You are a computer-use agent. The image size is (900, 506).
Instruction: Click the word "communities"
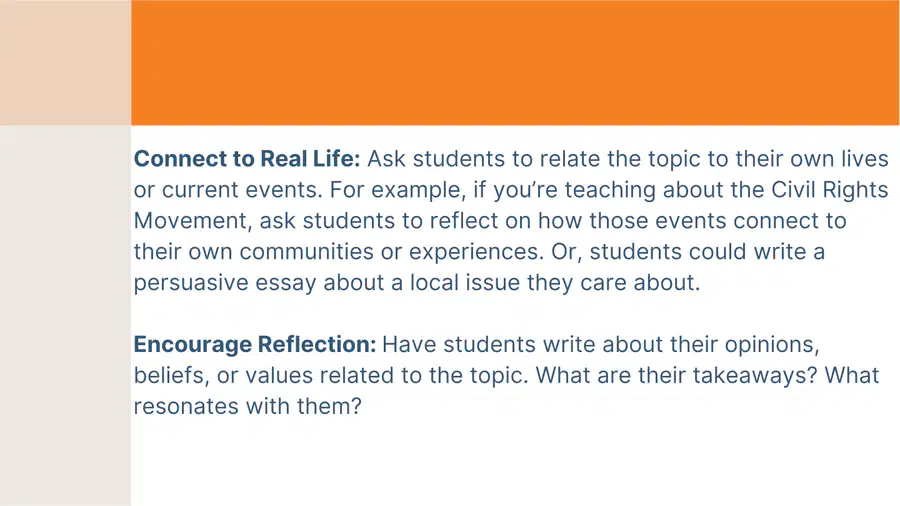point(307,252)
